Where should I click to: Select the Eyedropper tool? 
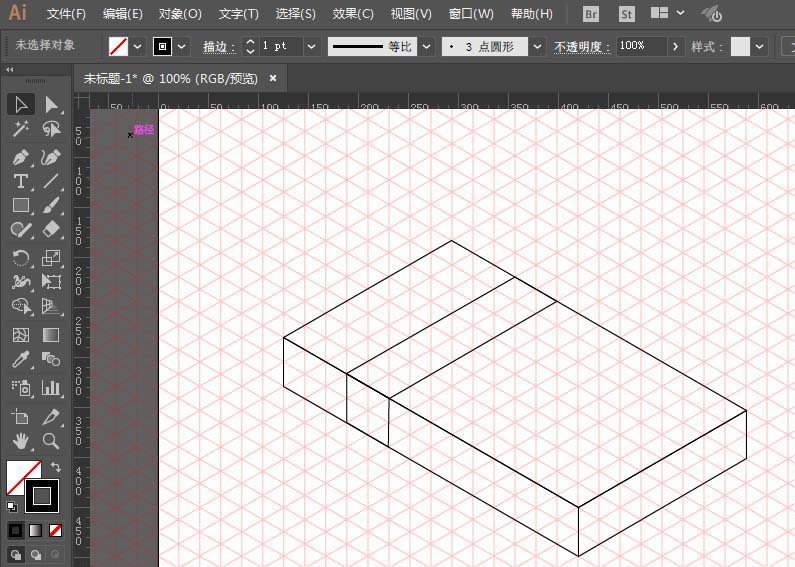pyautogui.click(x=20, y=360)
